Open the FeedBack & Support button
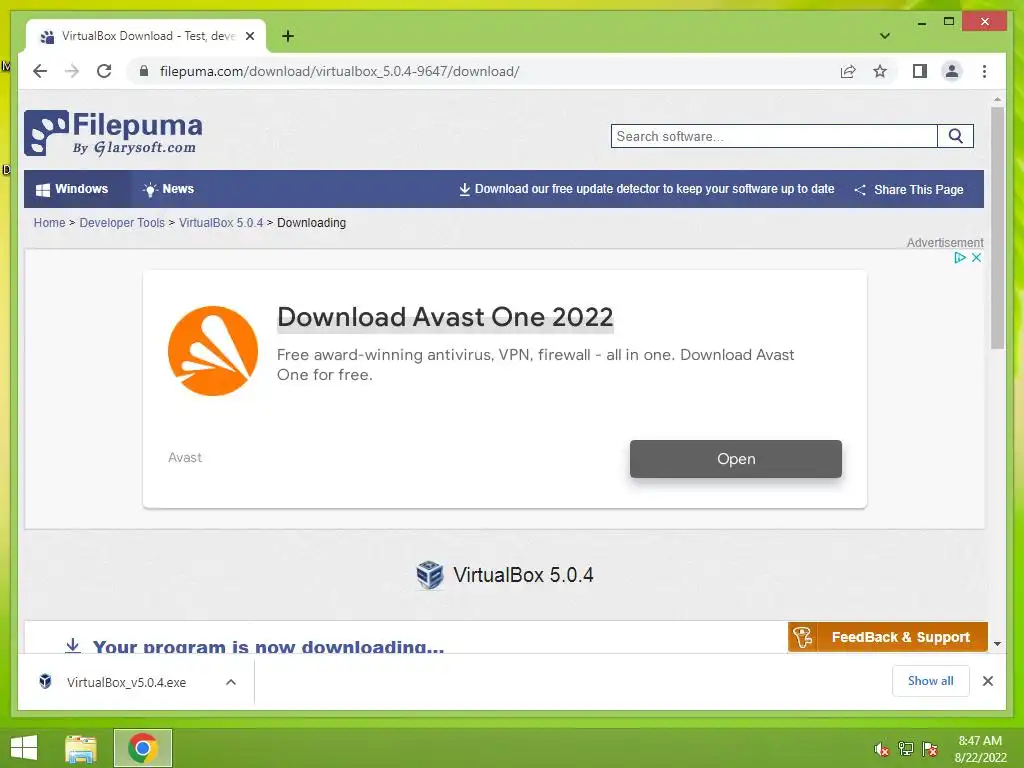This screenshot has height=768, width=1024. (x=888, y=637)
